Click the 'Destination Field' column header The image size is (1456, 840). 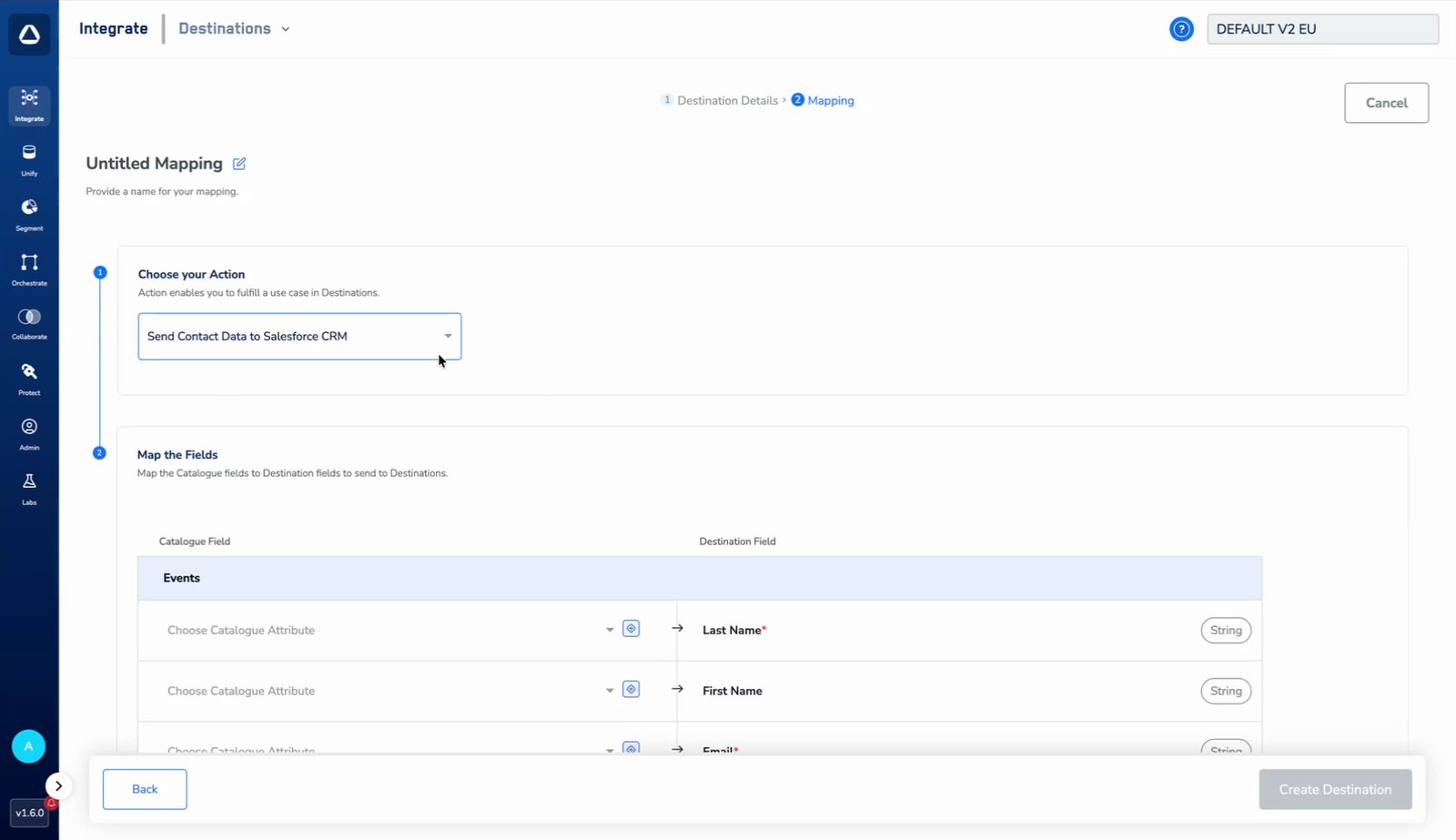(x=737, y=541)
